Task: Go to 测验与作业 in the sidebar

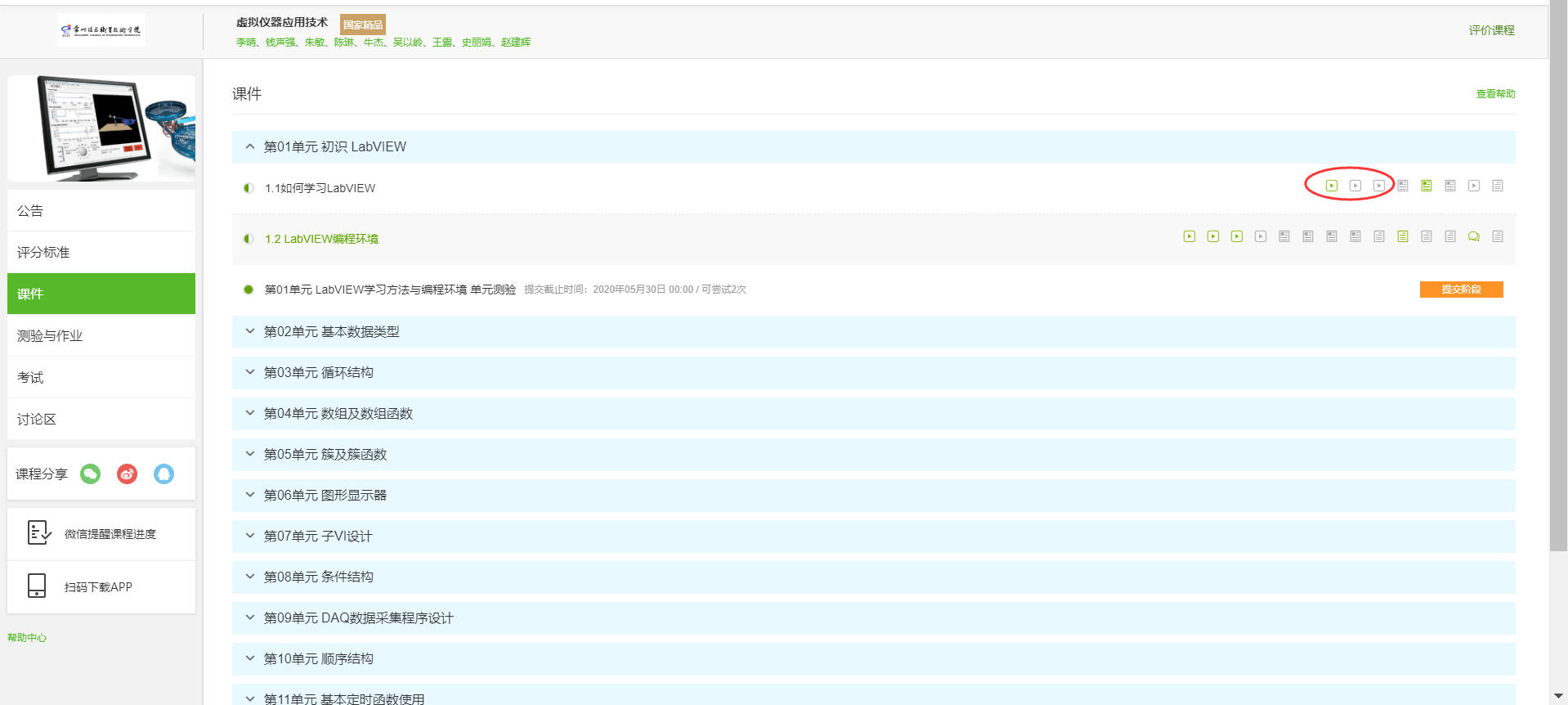Action: 101,335
